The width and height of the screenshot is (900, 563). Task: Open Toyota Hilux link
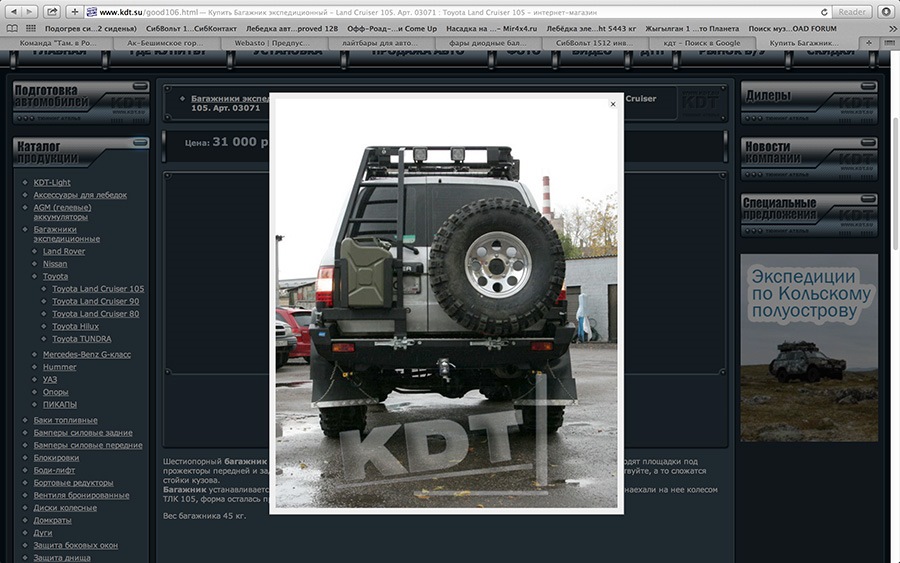(75, 327)
